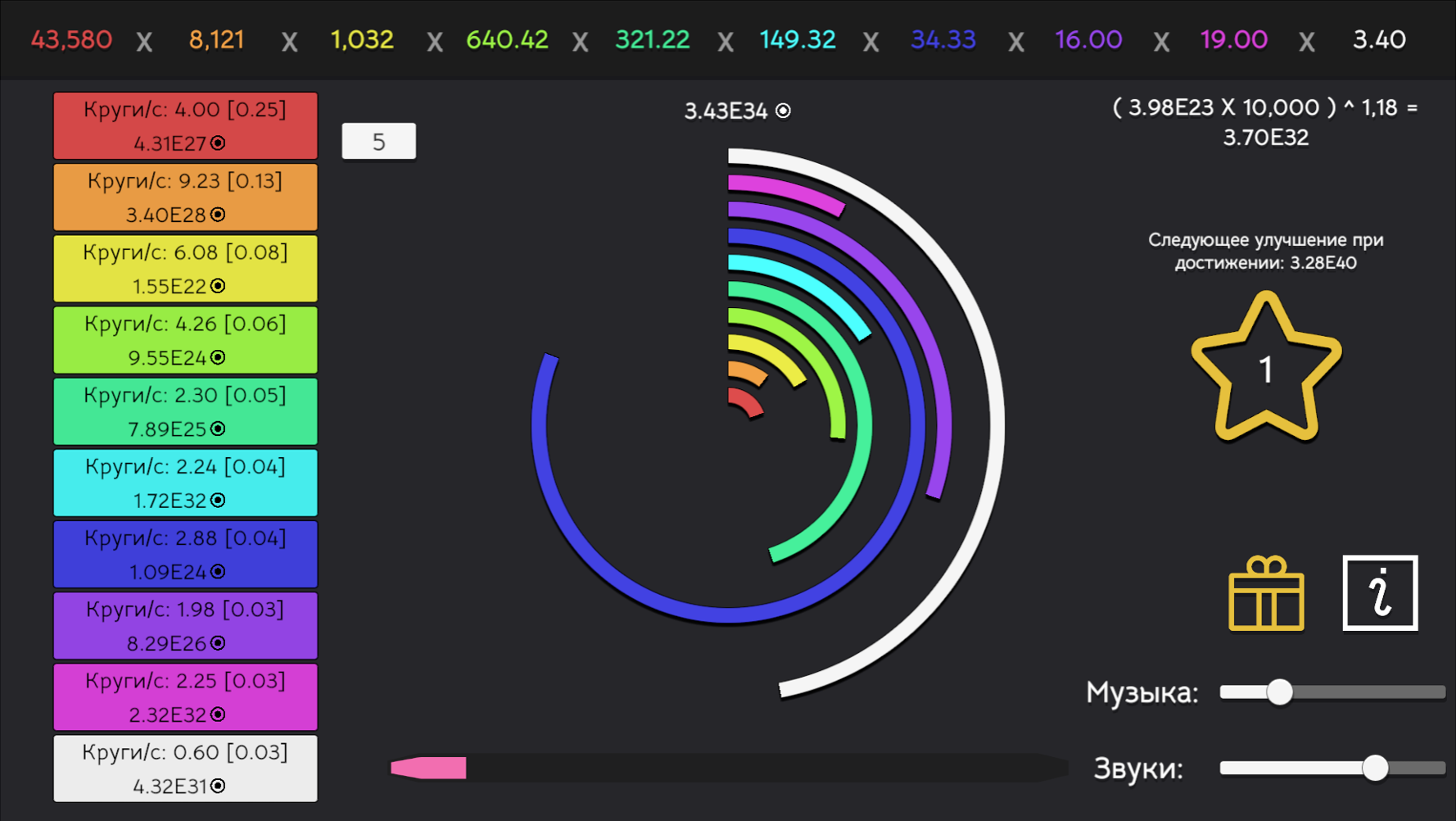The width and height of the screenshot is (1456, 821).
Task: Buy the purple Круги/с: 1.98 upgrade
Action: (185, 626)
